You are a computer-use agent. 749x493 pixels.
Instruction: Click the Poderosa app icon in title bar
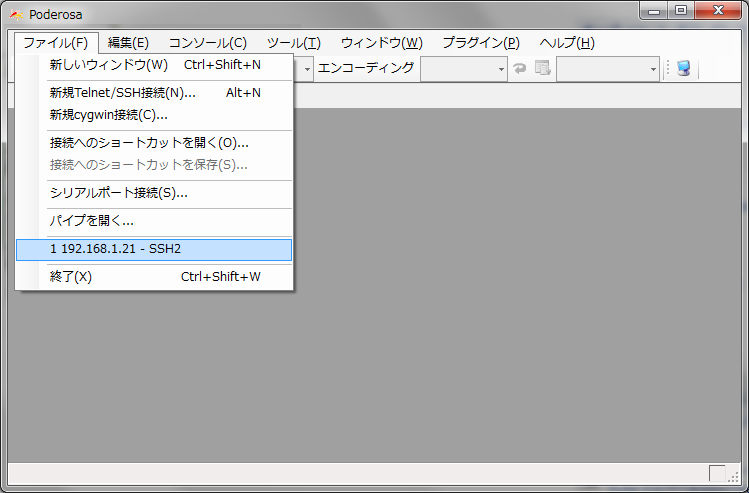coord(16,15)
